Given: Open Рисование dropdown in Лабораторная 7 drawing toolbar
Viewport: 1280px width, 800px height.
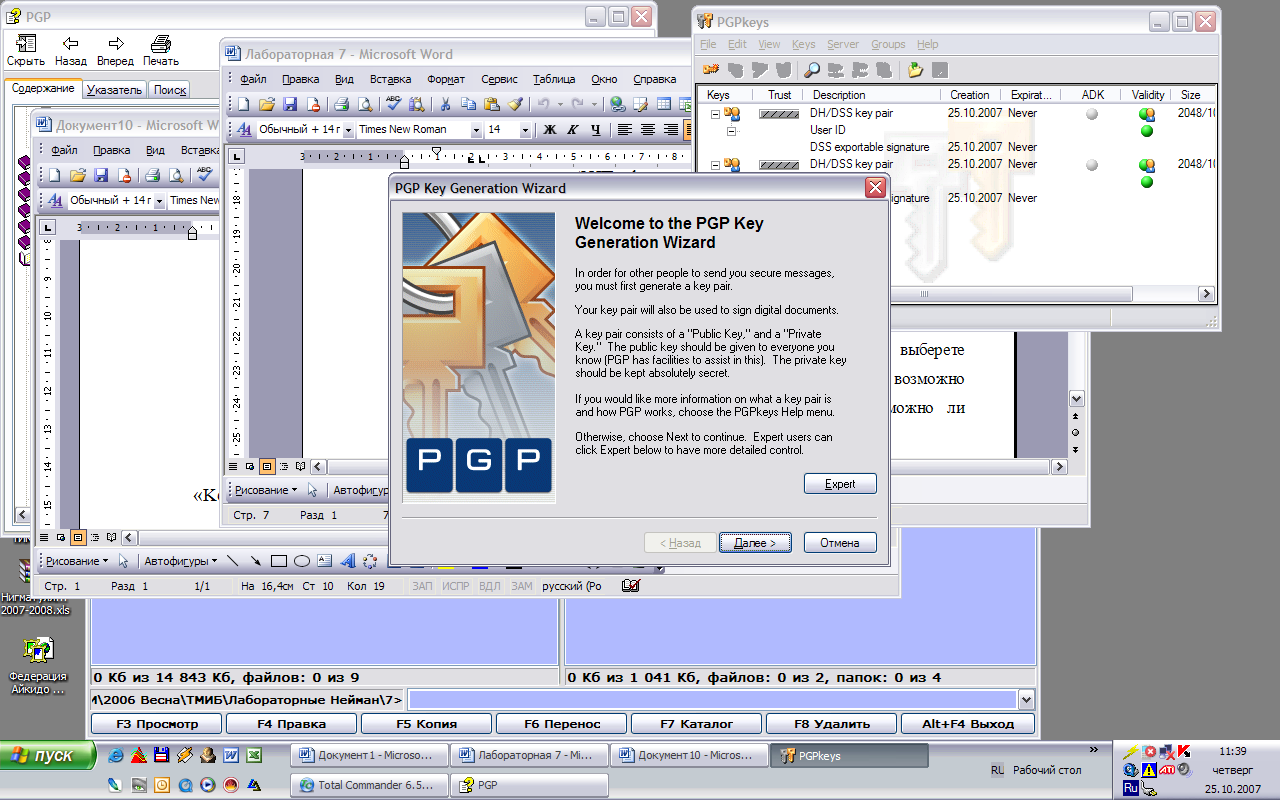Looking at the screenshot, I should coord(266,490).
